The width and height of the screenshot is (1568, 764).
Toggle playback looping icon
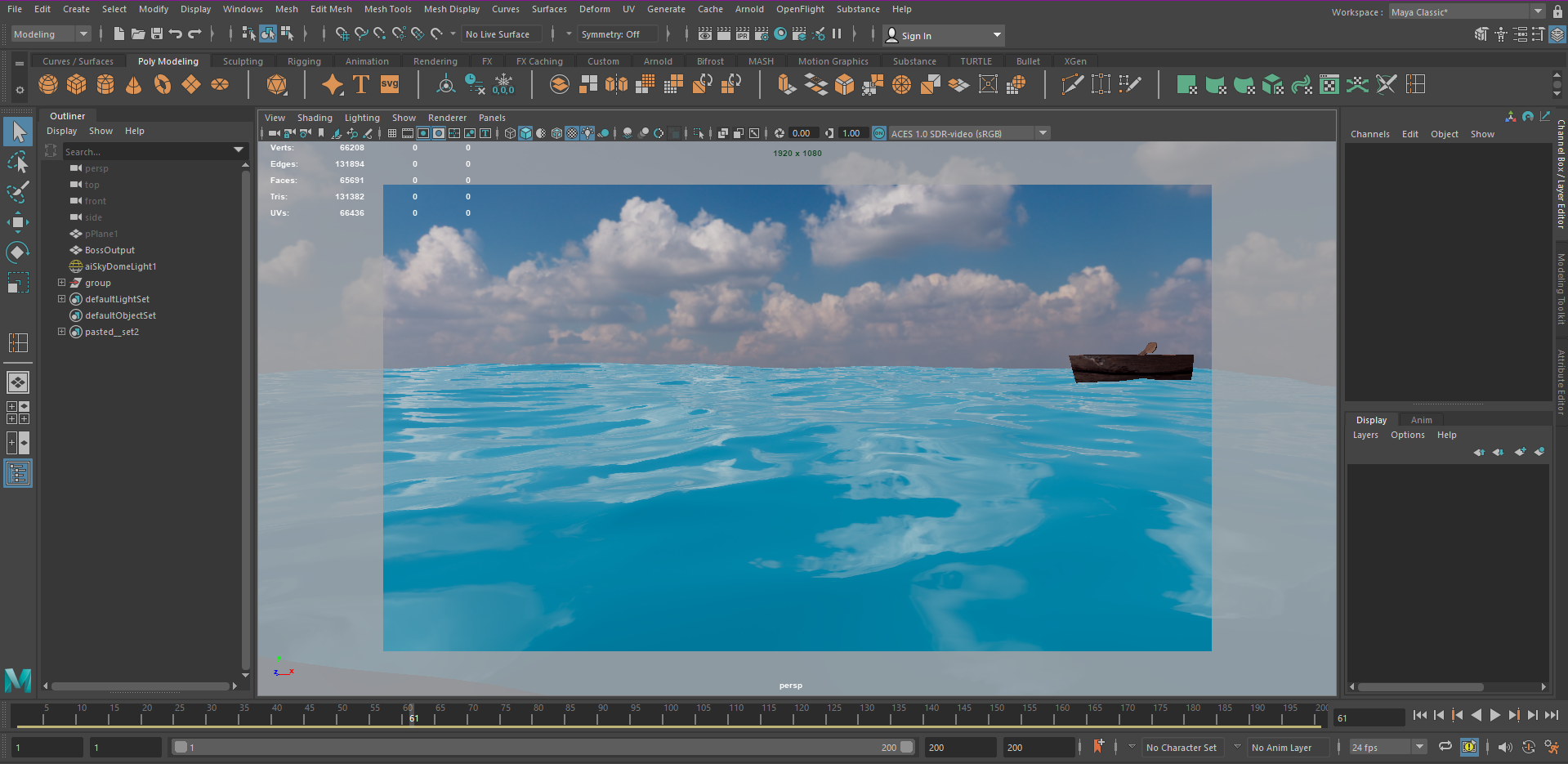tap(1445, 747)
